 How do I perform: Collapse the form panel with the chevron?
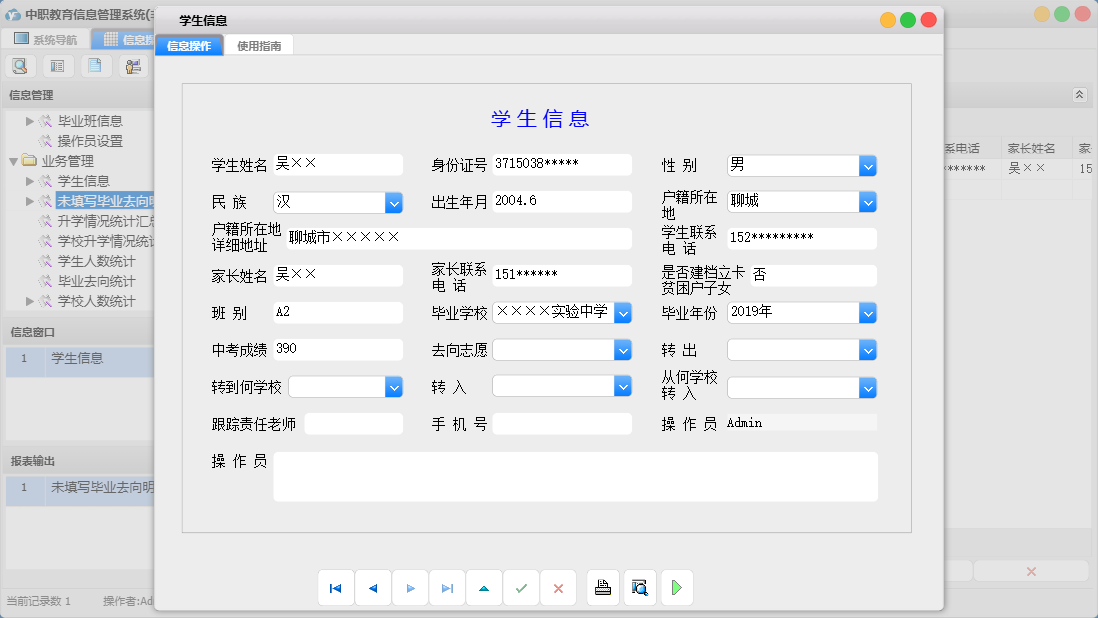click(x=1079, y=94)
